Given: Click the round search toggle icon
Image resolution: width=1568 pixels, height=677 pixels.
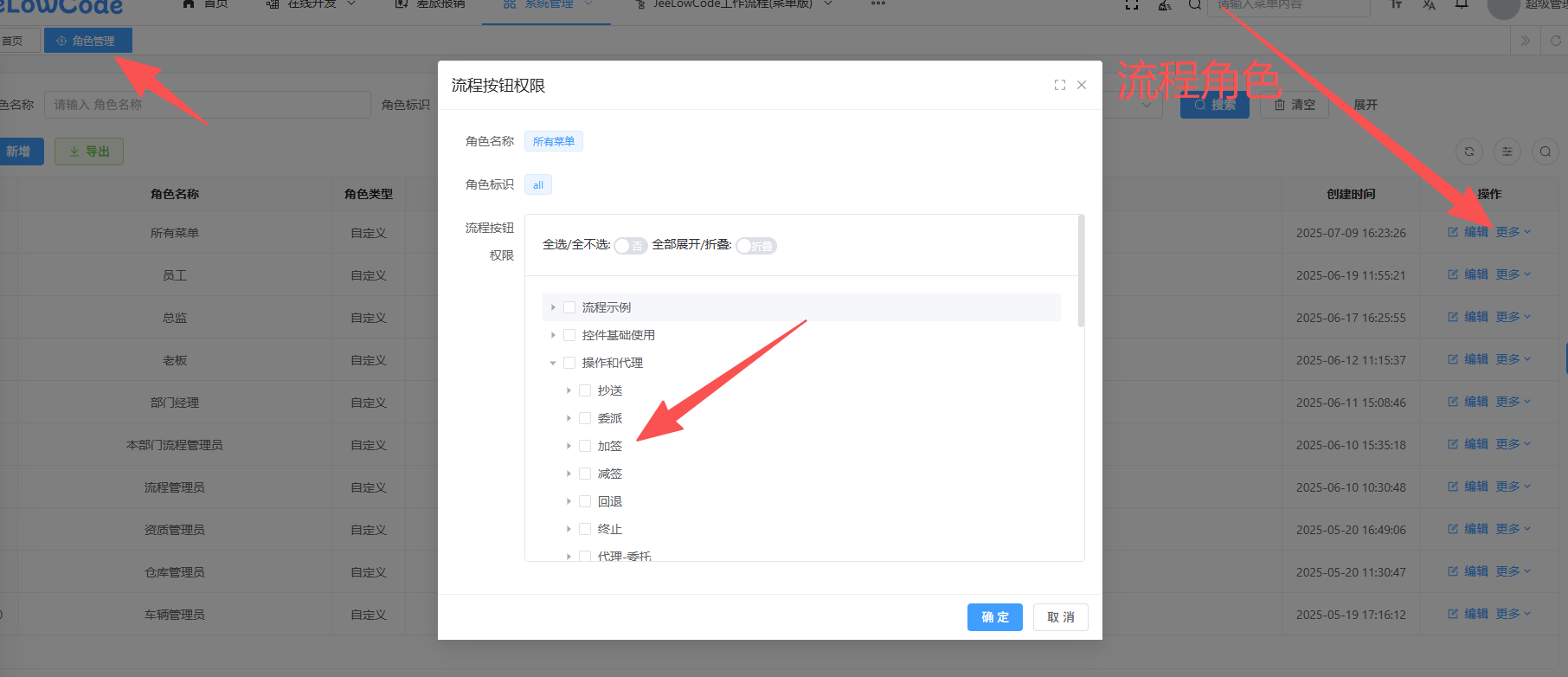Looking at the screenshot, I should [1545, 152].
